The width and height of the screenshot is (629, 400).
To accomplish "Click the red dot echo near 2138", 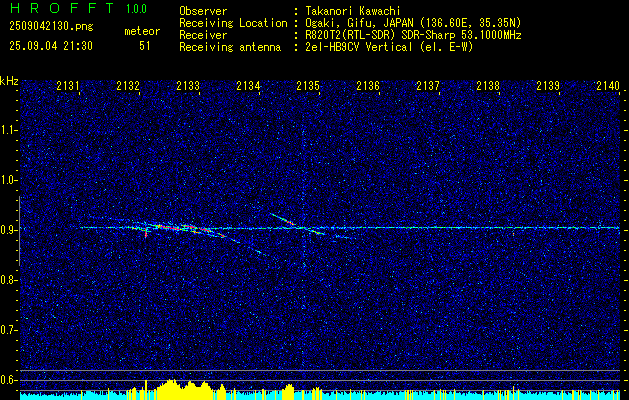I will [x=513, y=234].
